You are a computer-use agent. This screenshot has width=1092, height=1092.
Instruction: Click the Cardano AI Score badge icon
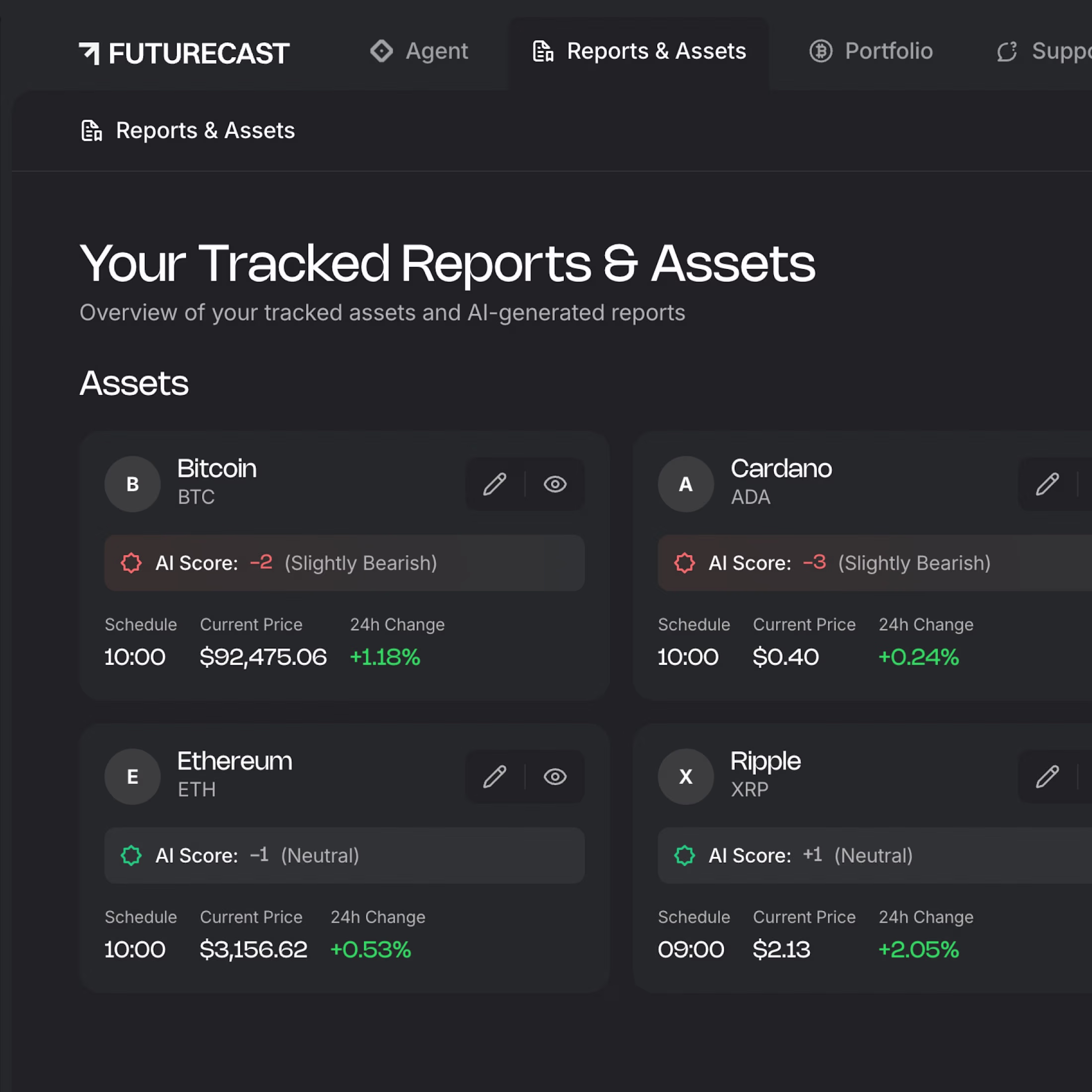684,563
